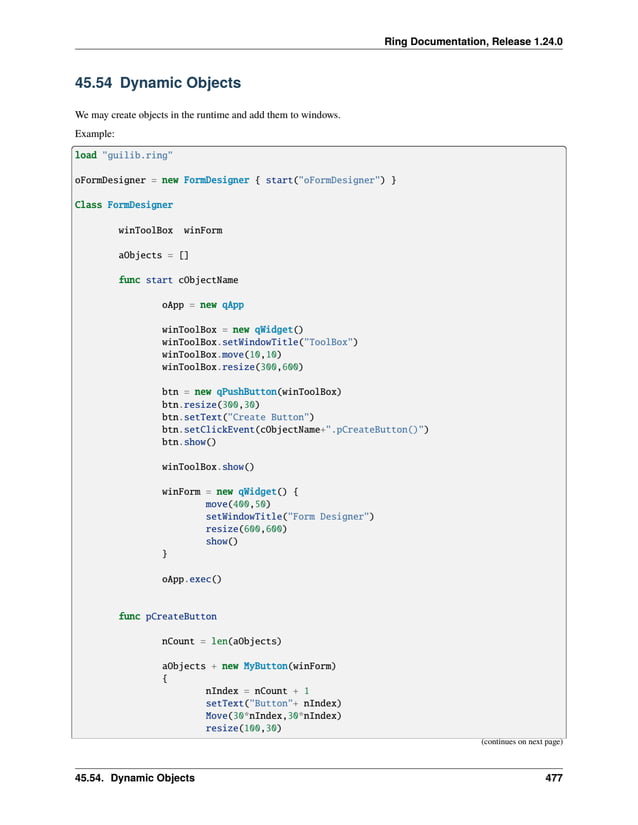638x825 pixels.
Task: Click the setText("Button"+ nIndex) line
Action: click(x=274, y=703)
